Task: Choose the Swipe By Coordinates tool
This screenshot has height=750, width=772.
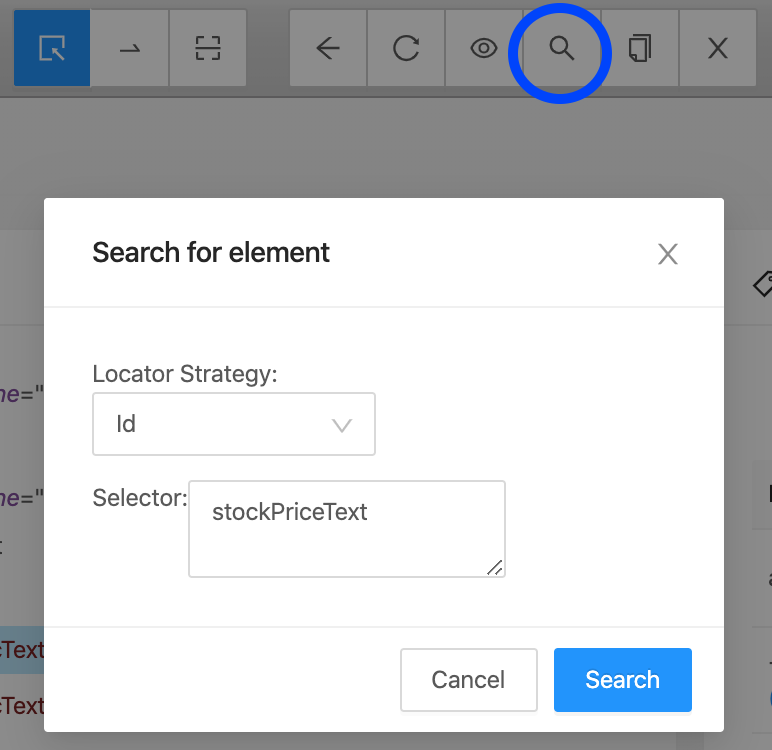Action: point(130,48)
